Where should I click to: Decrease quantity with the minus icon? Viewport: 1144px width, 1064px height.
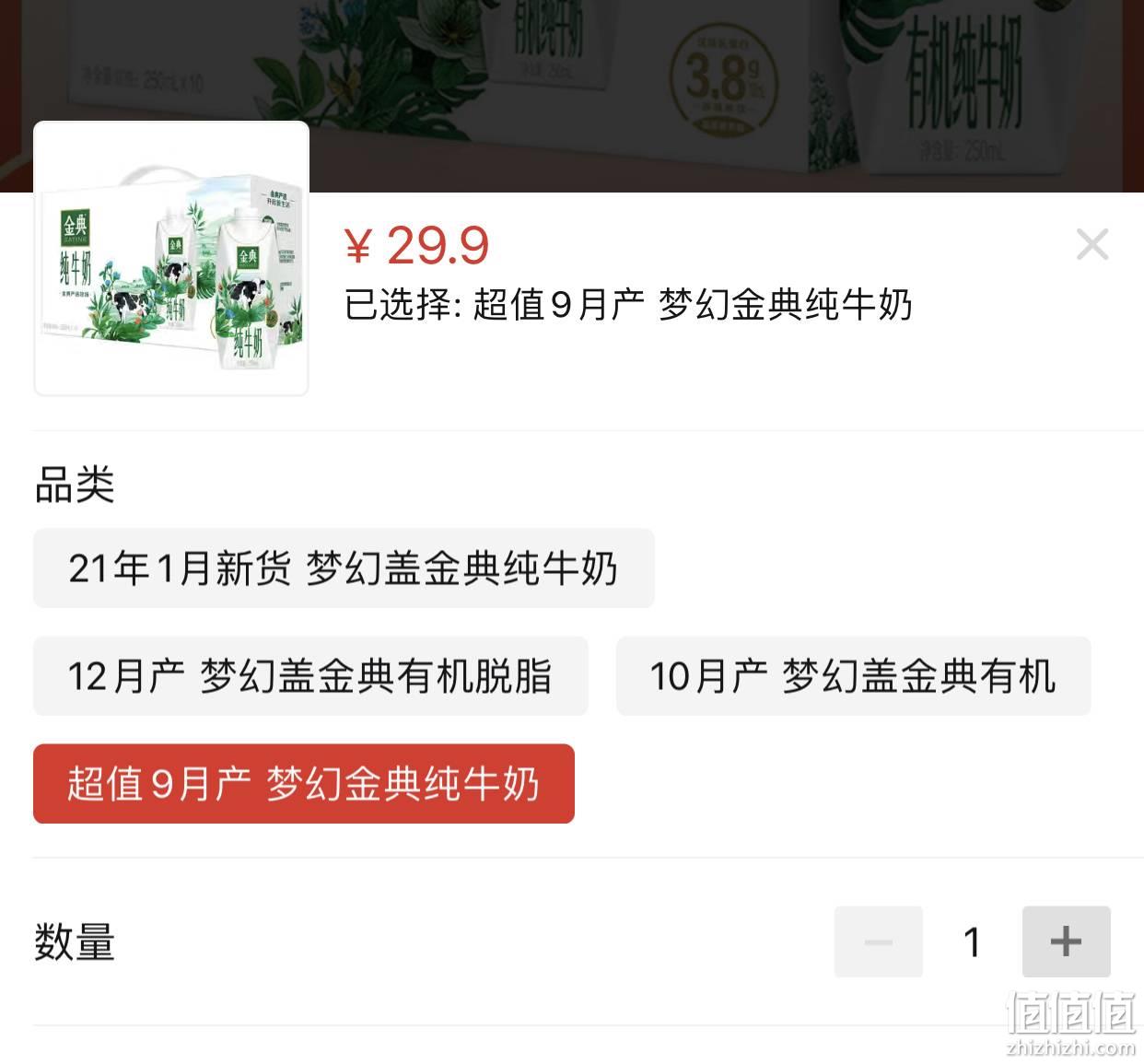click(878, 941)
